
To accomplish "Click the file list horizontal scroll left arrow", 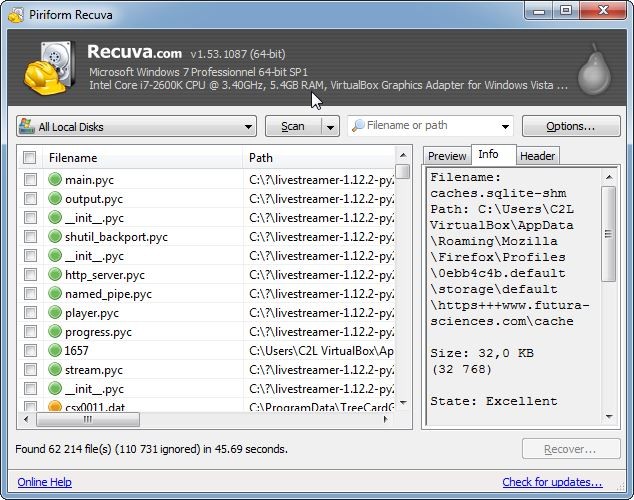I will [x=26, y=419].
